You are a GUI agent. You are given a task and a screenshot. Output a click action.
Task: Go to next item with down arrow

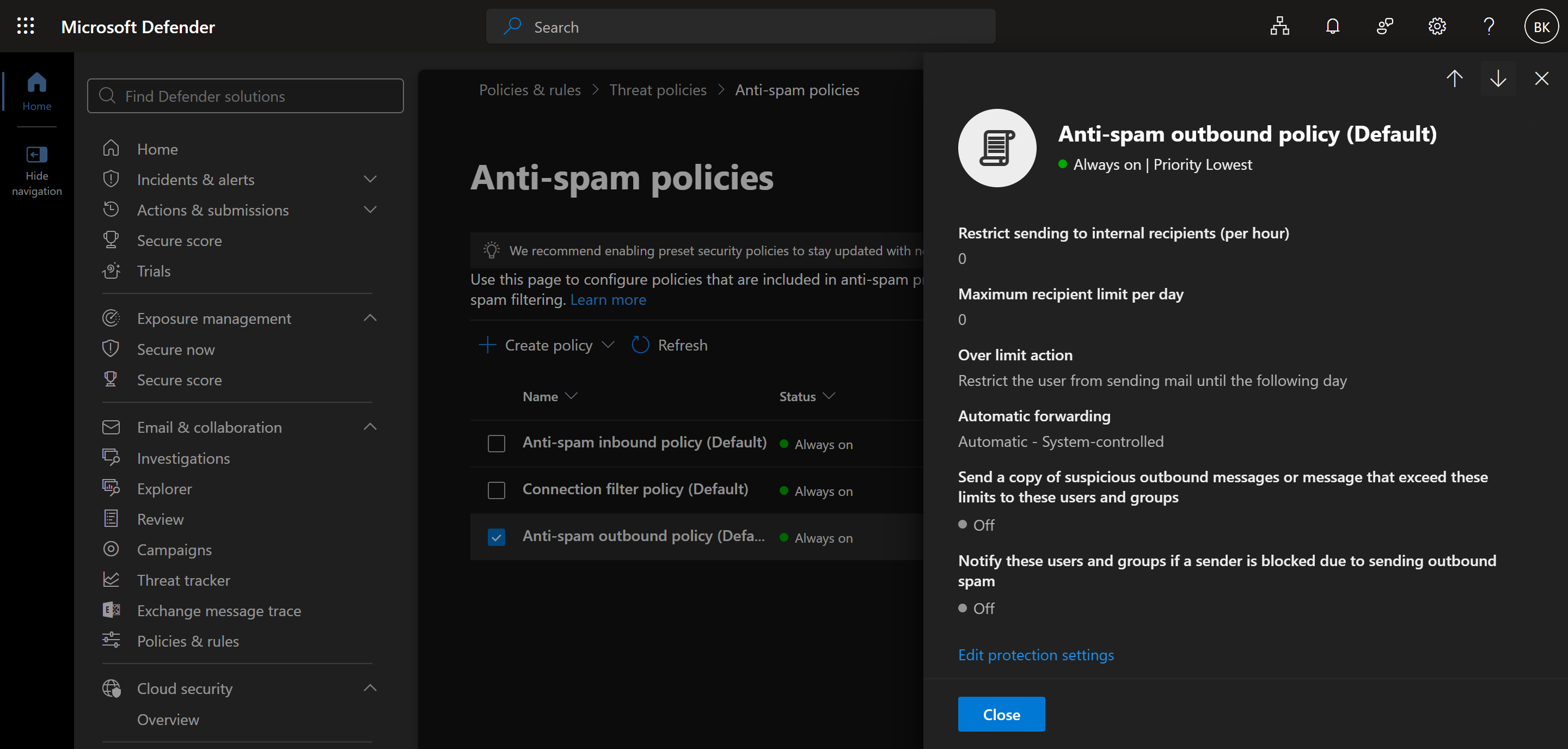pyautogui.click(x=1498, y=78)
